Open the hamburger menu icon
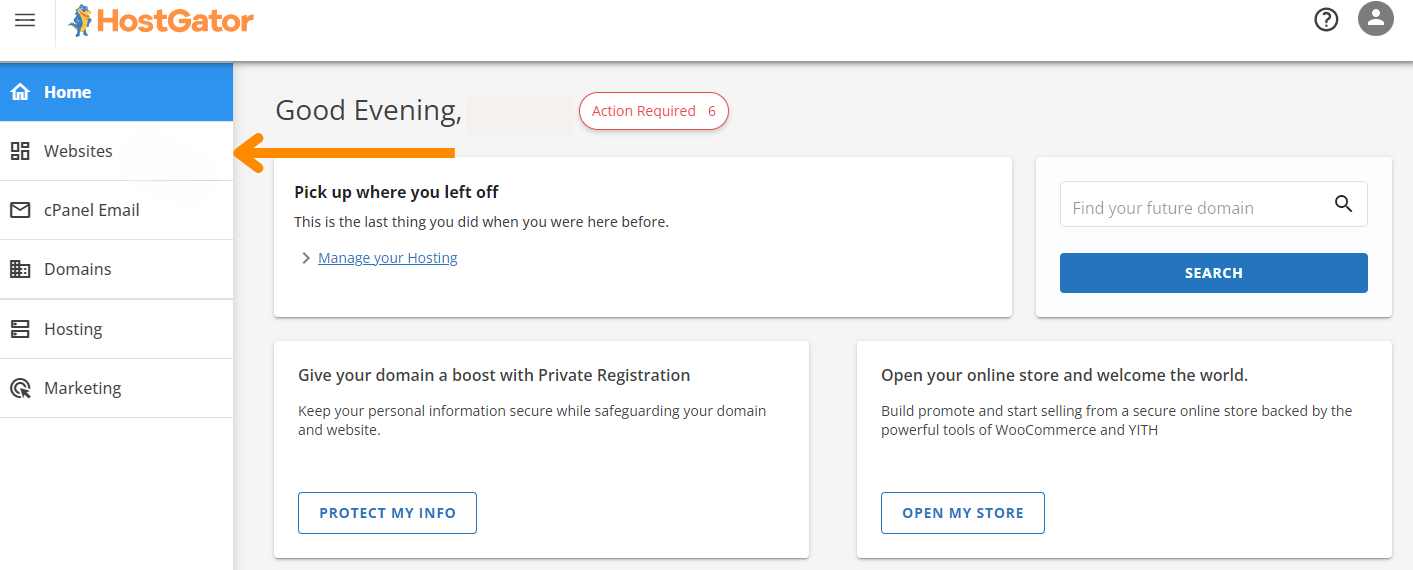The height and width of the screenshot is (570, 1413). click(x=25, y=20)
